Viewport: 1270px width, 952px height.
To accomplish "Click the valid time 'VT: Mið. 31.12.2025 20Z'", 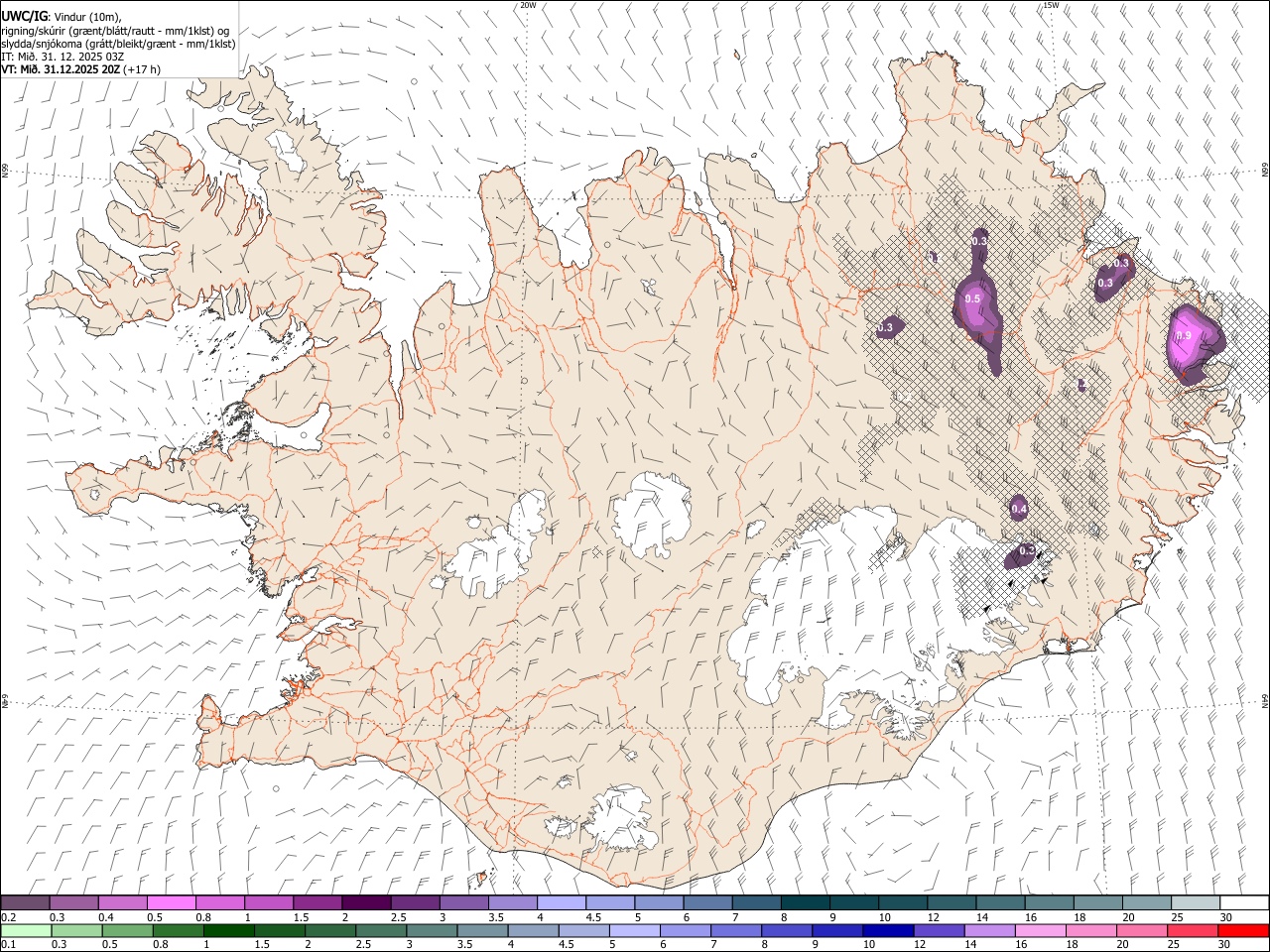I will tap(61, 69).
